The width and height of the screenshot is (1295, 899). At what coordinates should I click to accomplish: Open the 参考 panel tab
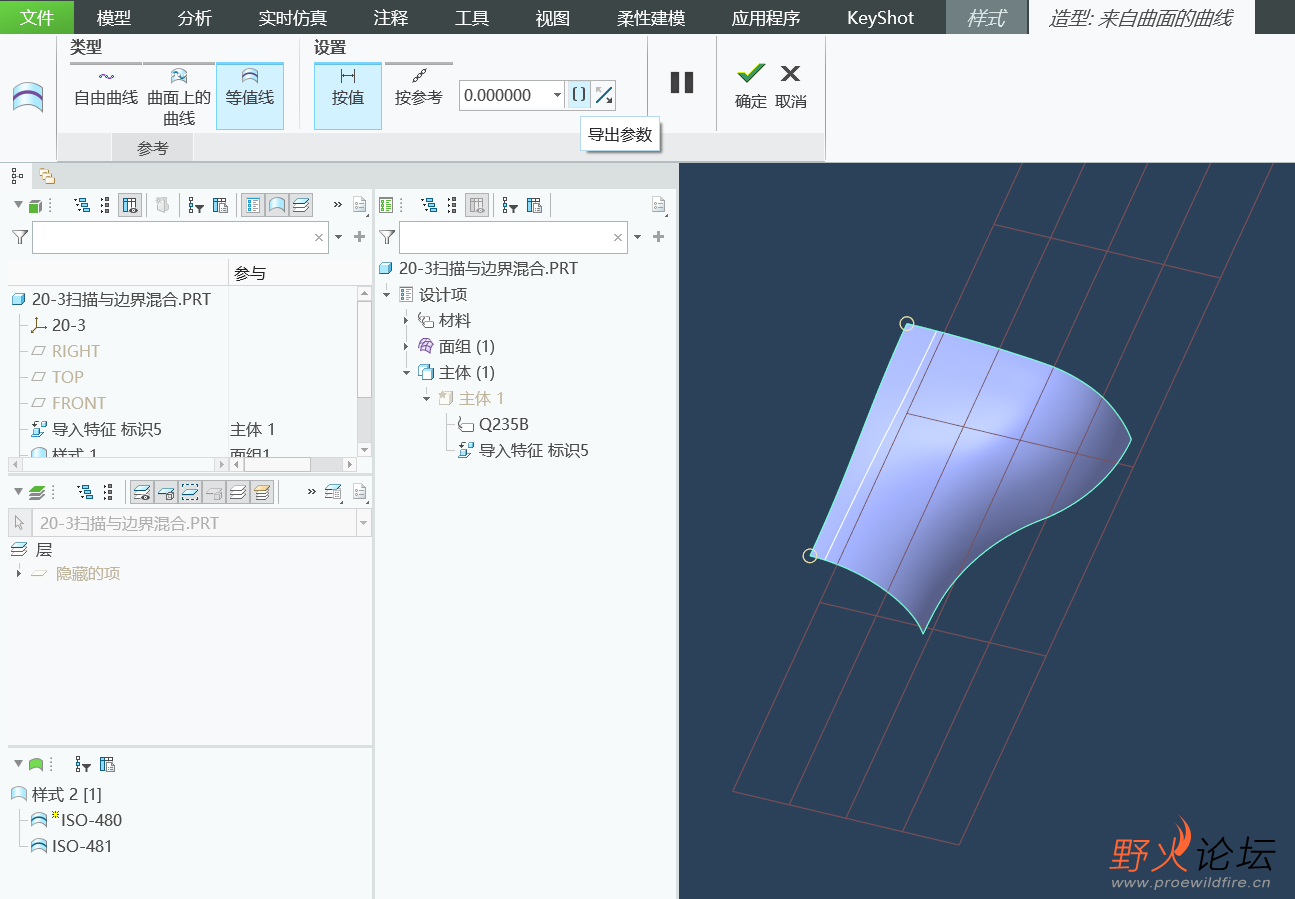[153, 149]
